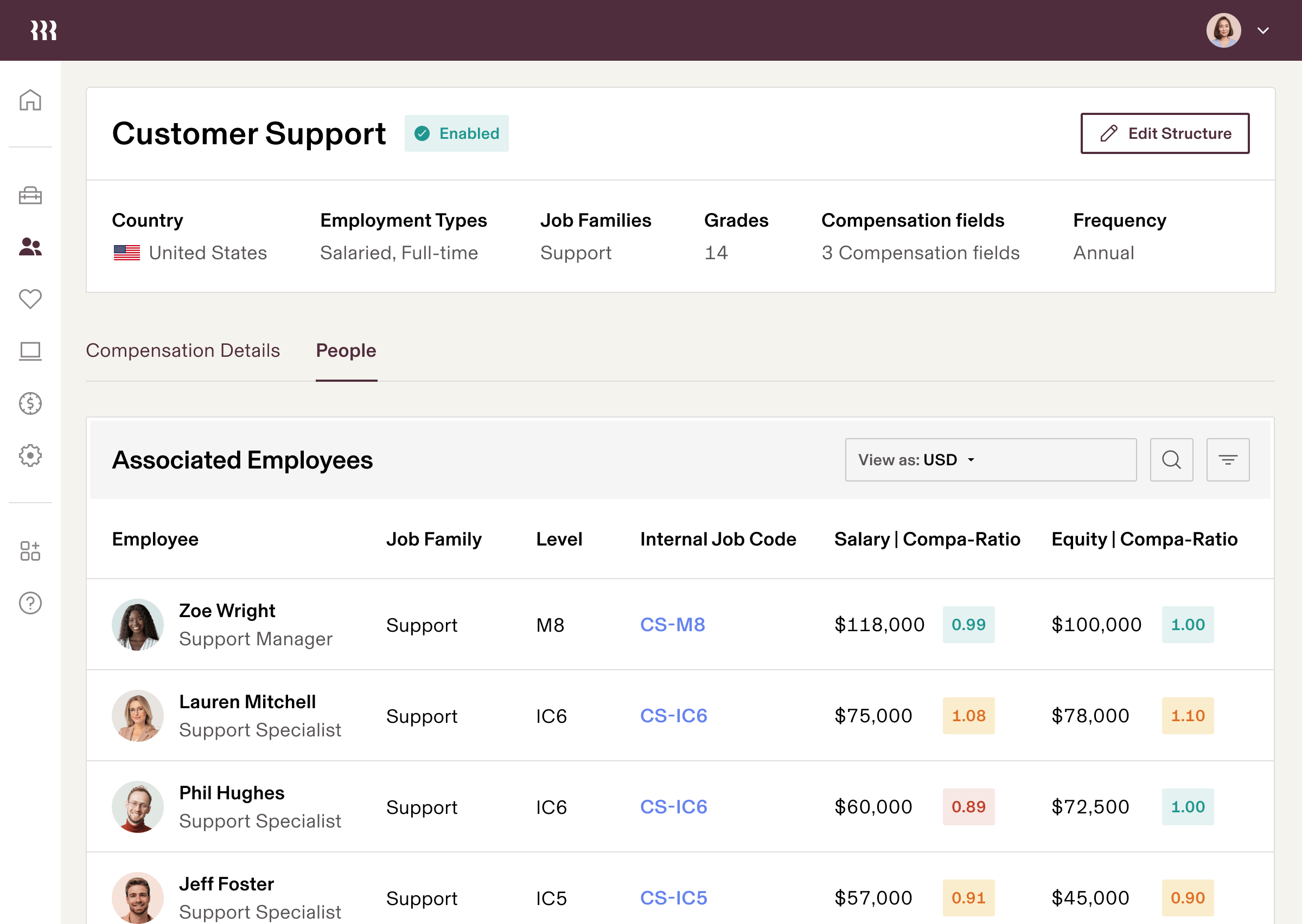
Task: Search Associated Employees with the magnifier icon
Action: click(1171, 459)
